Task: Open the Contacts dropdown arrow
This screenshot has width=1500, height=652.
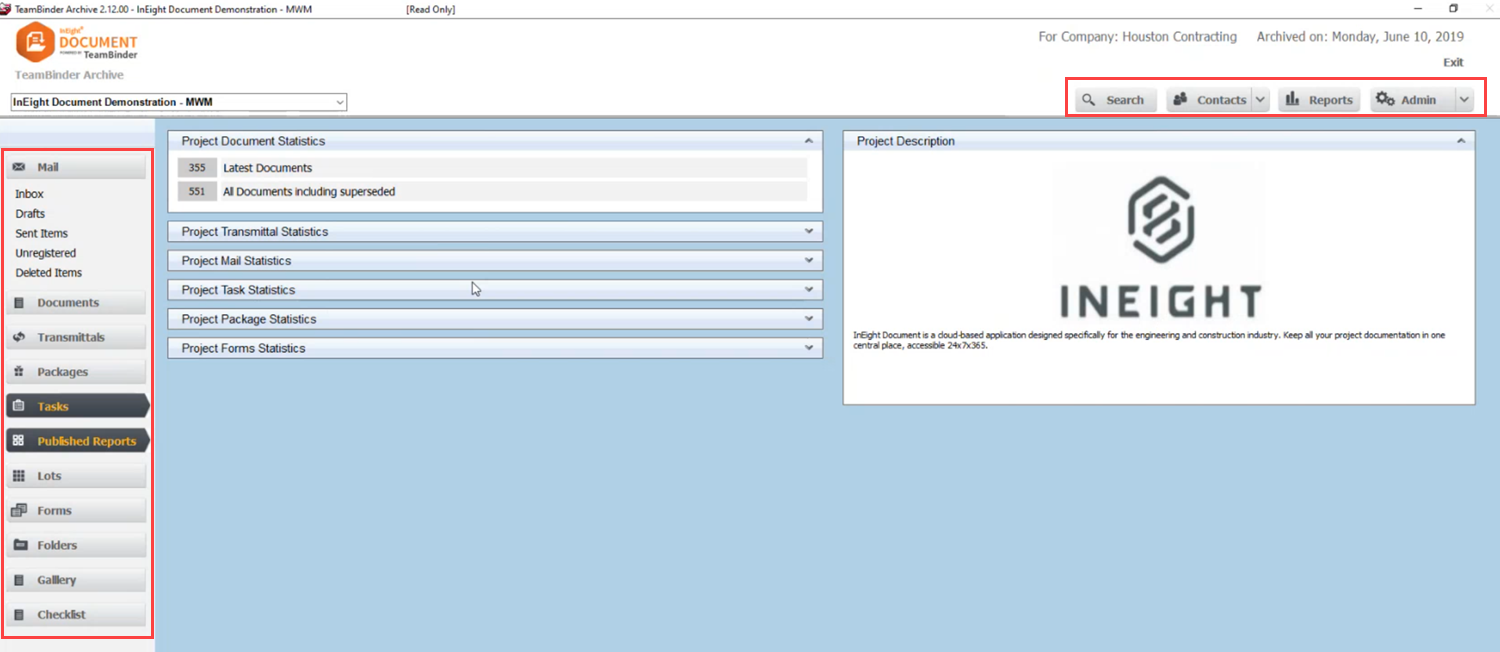Action: pos(1260,100)
